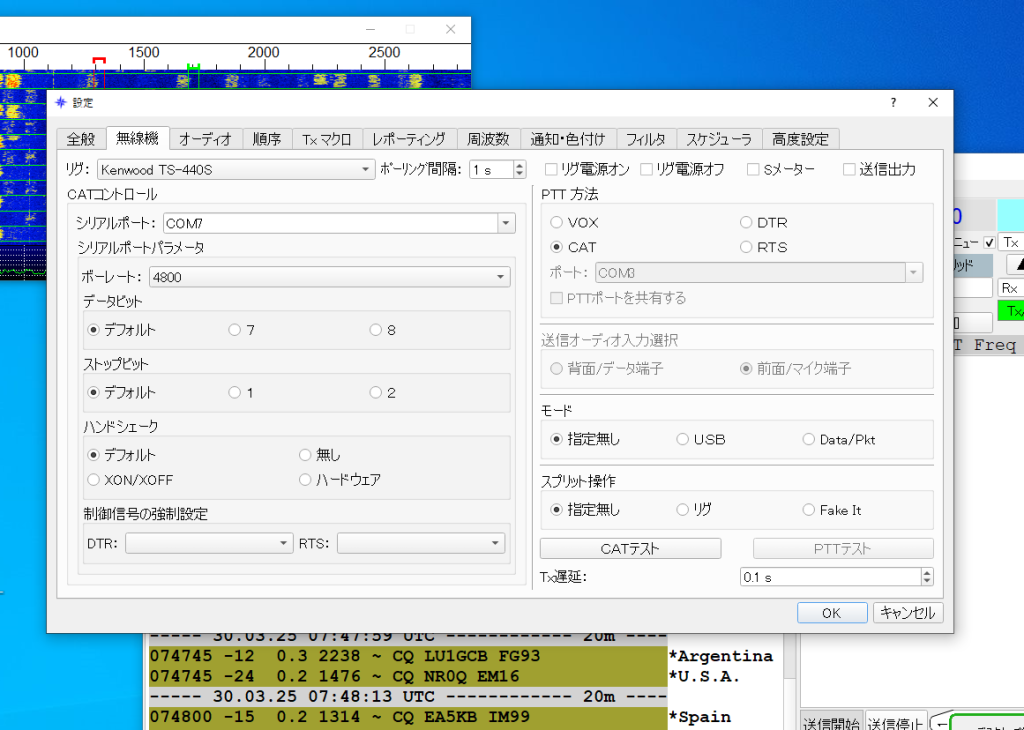The width and height of the screenshot is (1024, 730).
Task: Check the 送信出力 checkbox
Action: 849,170
